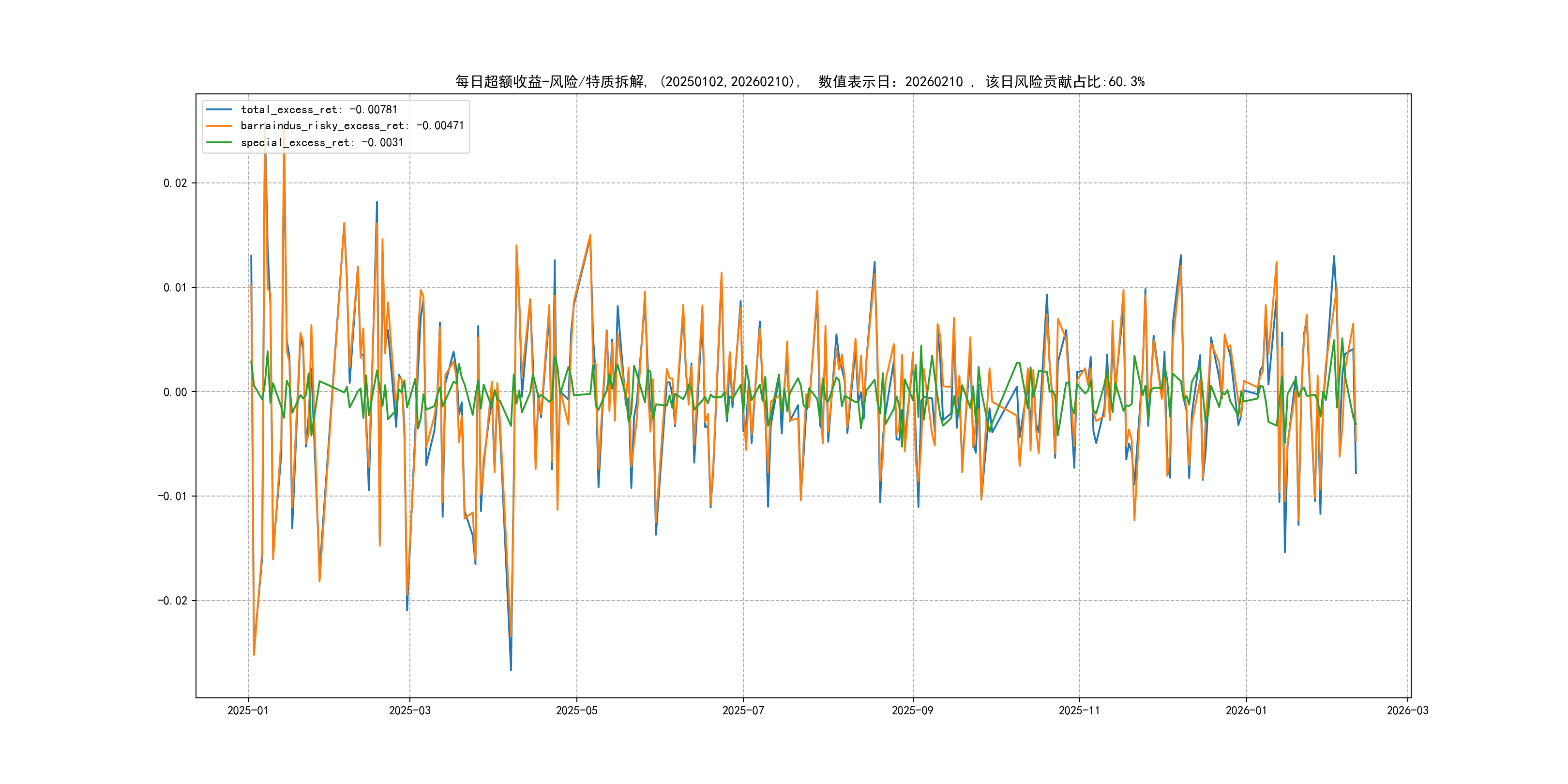
Task: Click the 2026-01 x-axis tick label
Action: pyautogui.click(x=1246, y=710)
